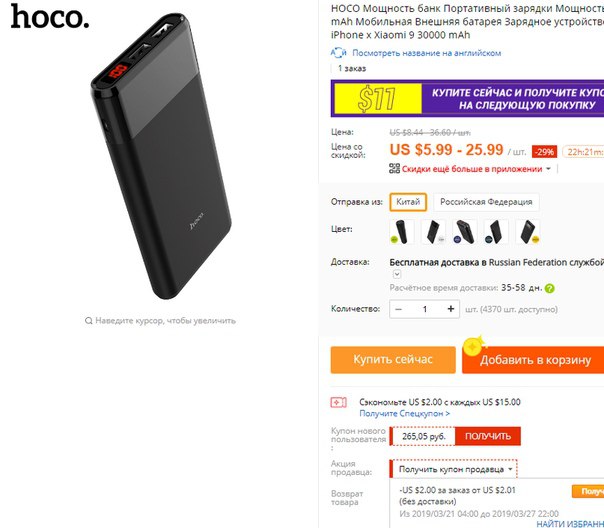
Task: Open the Получить купон продавца dropdown
Action: (454, 469)
